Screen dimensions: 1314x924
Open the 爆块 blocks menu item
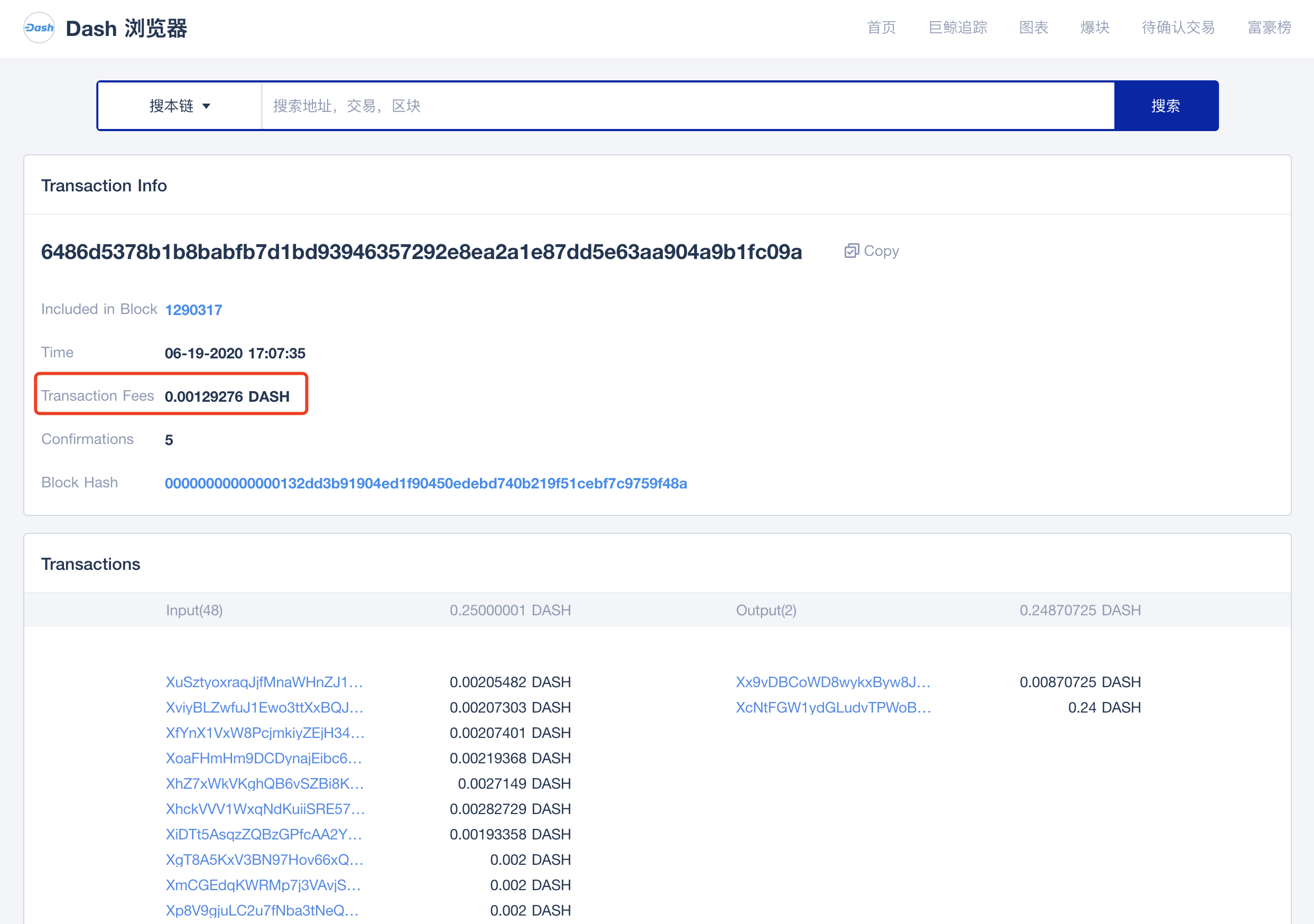[x=1095, y=27]
